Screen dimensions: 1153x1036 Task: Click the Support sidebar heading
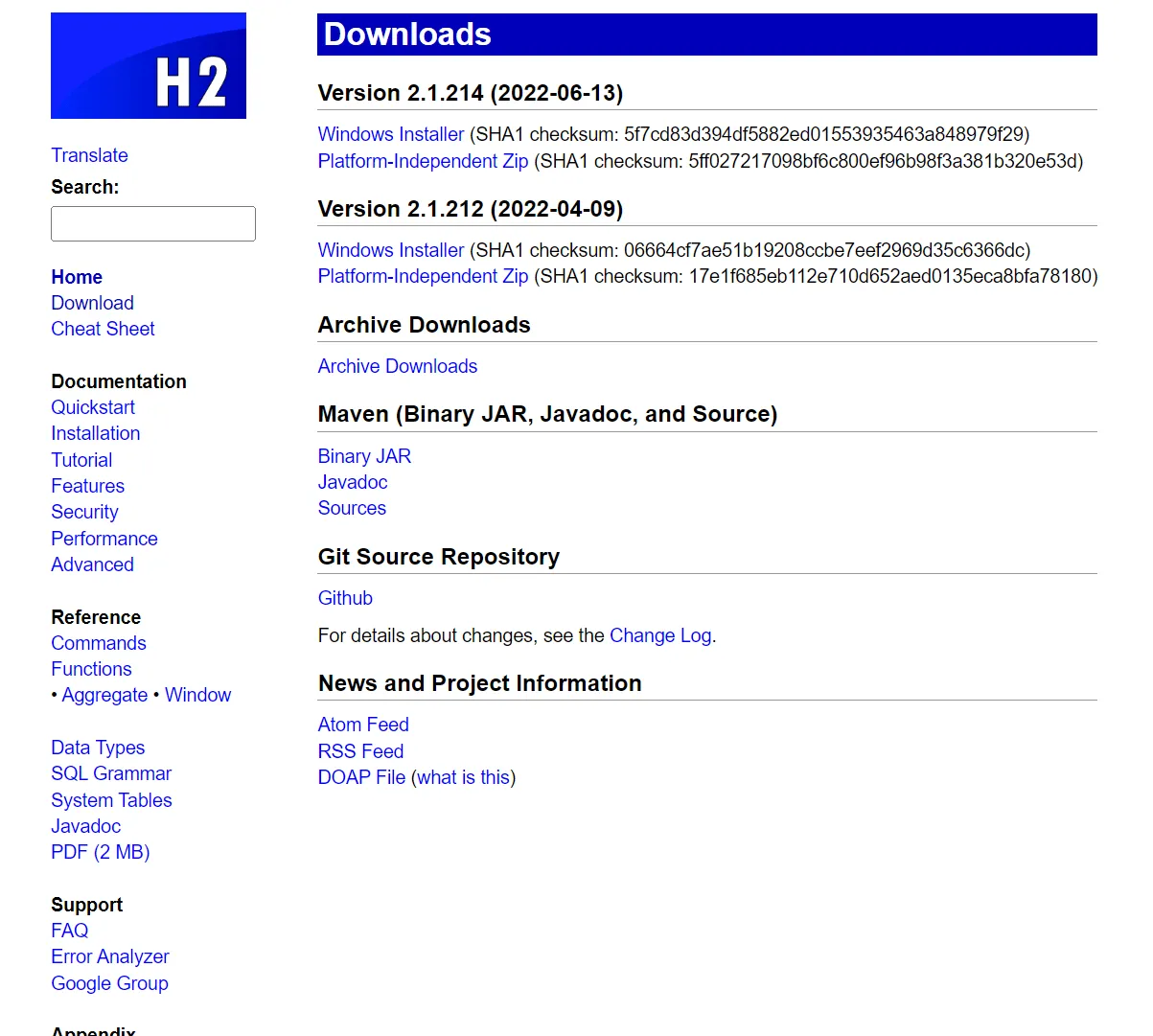coord(86,905)
